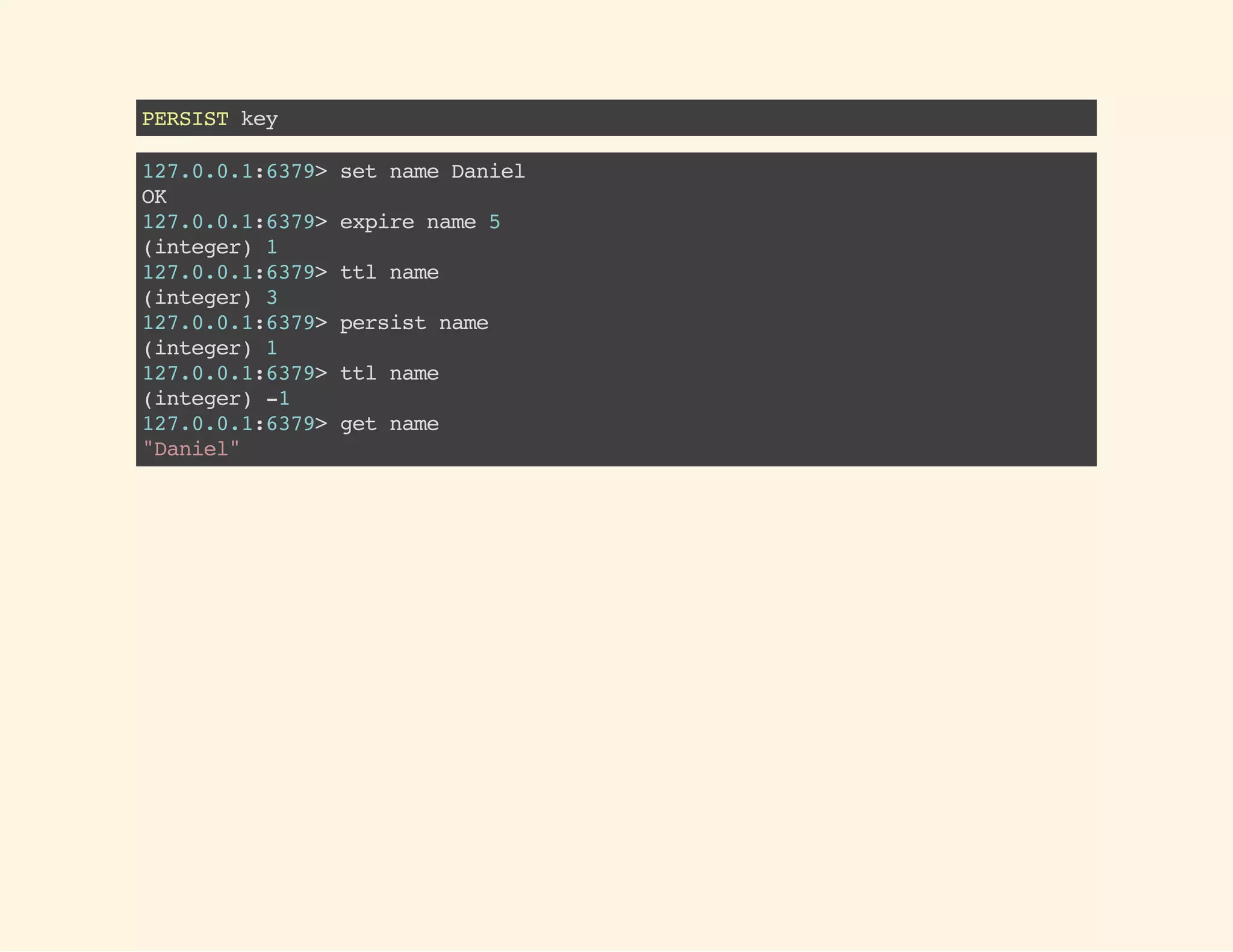
Task: Click the quoted "Daniel" result string
Action: (x=191, y=449)
